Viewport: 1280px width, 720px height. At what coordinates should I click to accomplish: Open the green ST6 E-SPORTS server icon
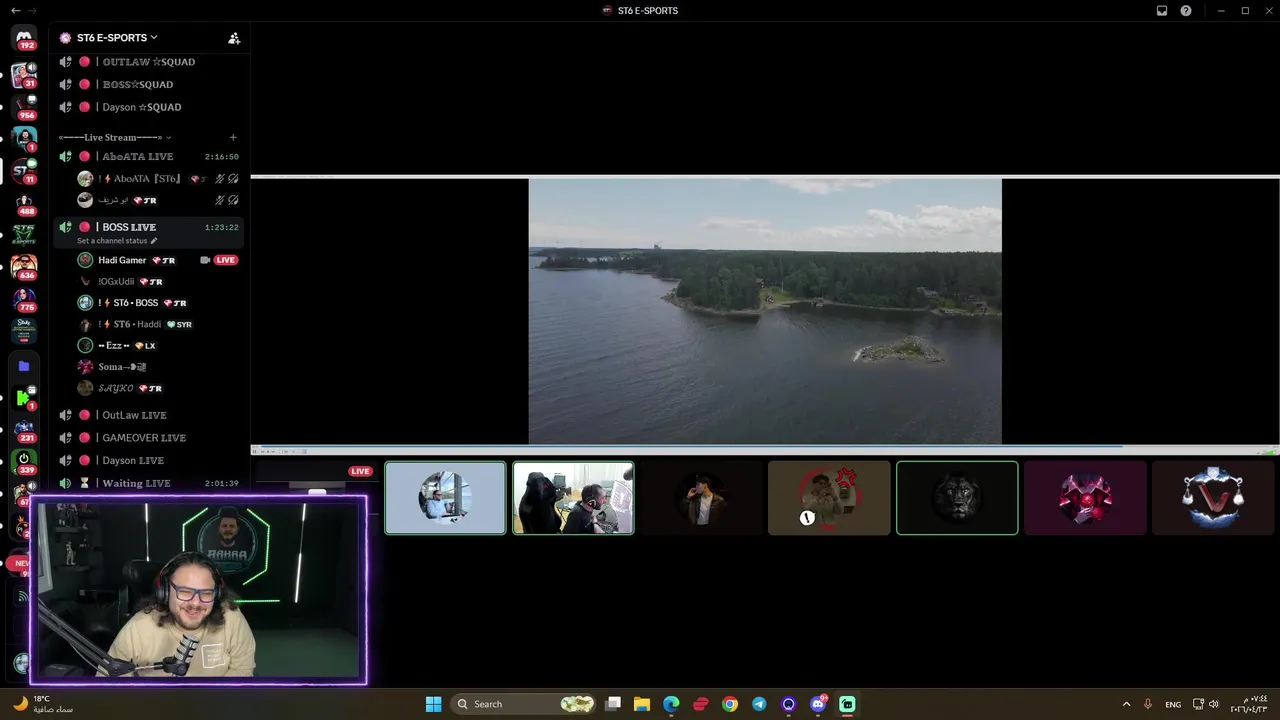coord(24,235)
